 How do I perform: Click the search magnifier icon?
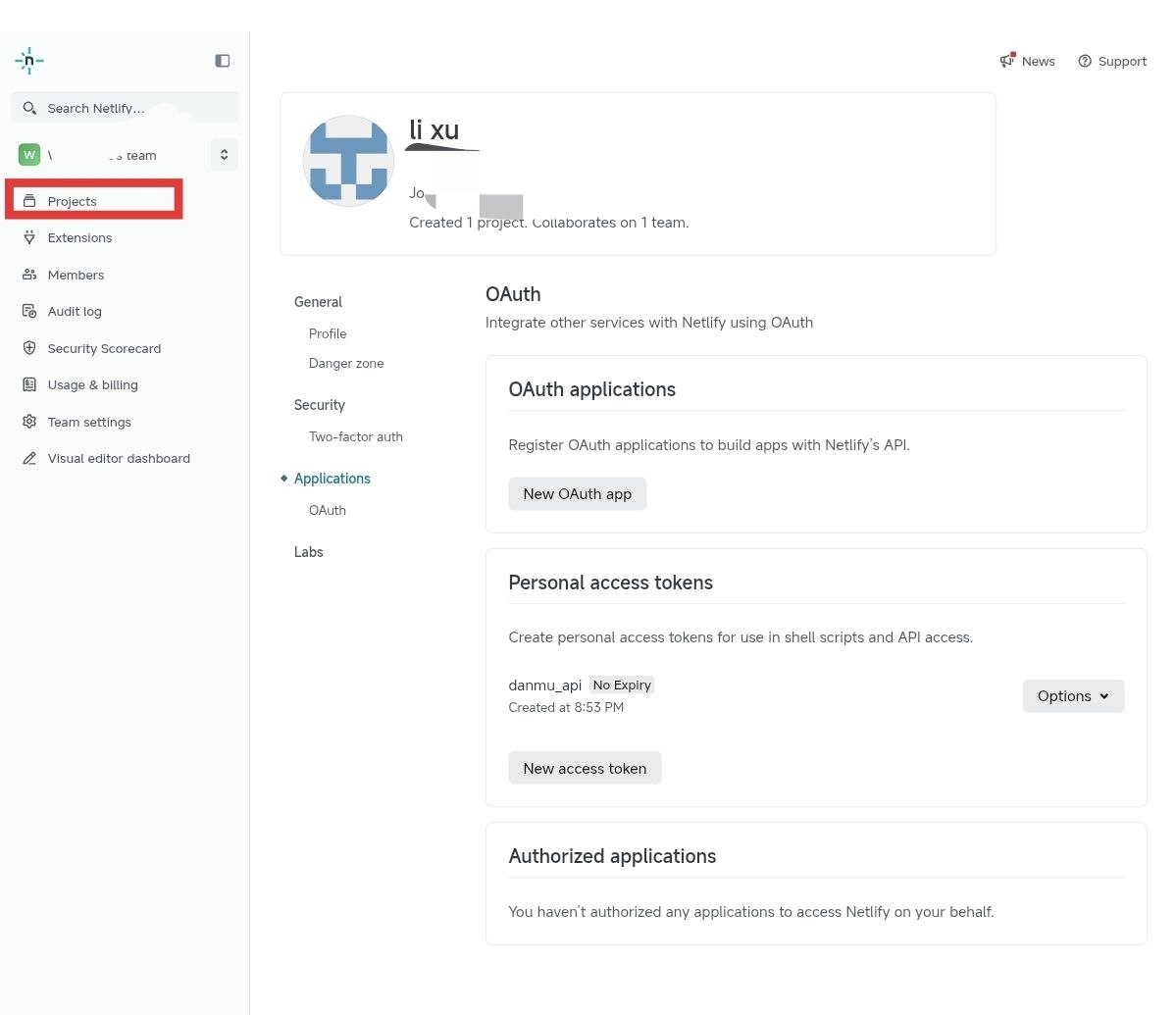(29, 108)
